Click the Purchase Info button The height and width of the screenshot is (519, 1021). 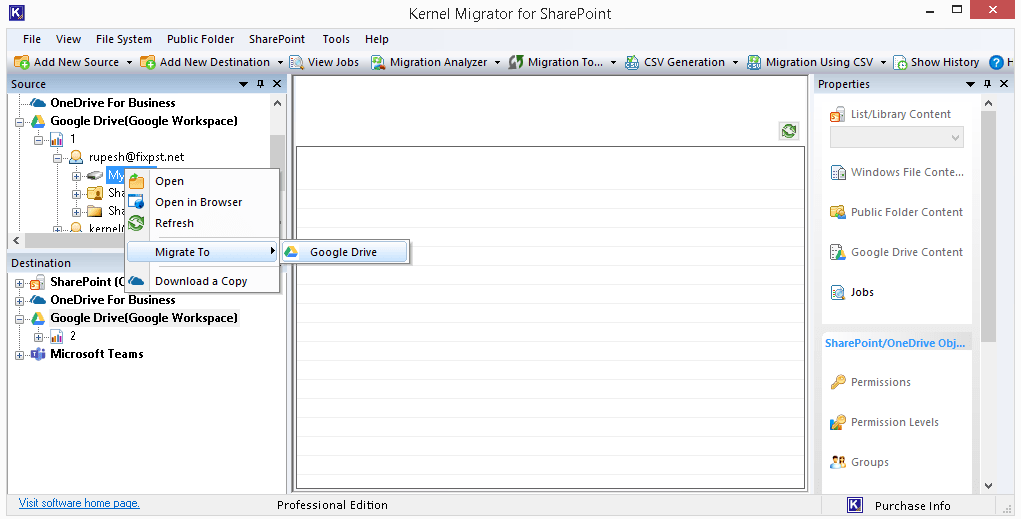click(x=911, y=505)
